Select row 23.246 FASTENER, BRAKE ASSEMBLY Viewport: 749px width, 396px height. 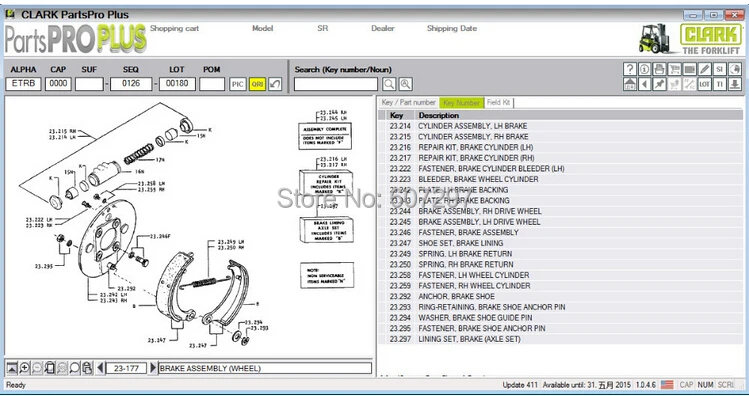(560, 232)
